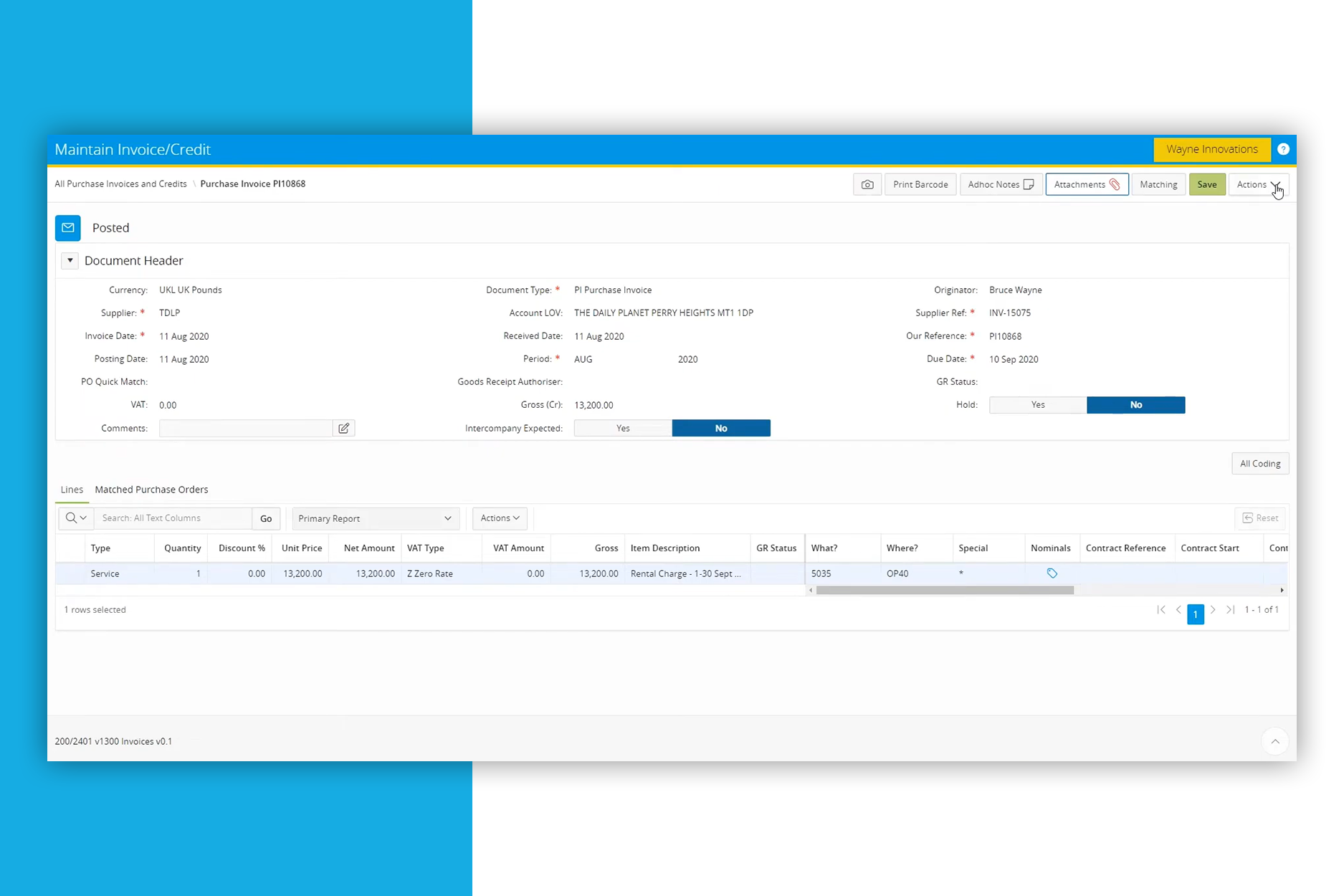Viewport: 1344px width, 896px height.
Task: Click the green Save button
Action: (x=1206, y=184)
